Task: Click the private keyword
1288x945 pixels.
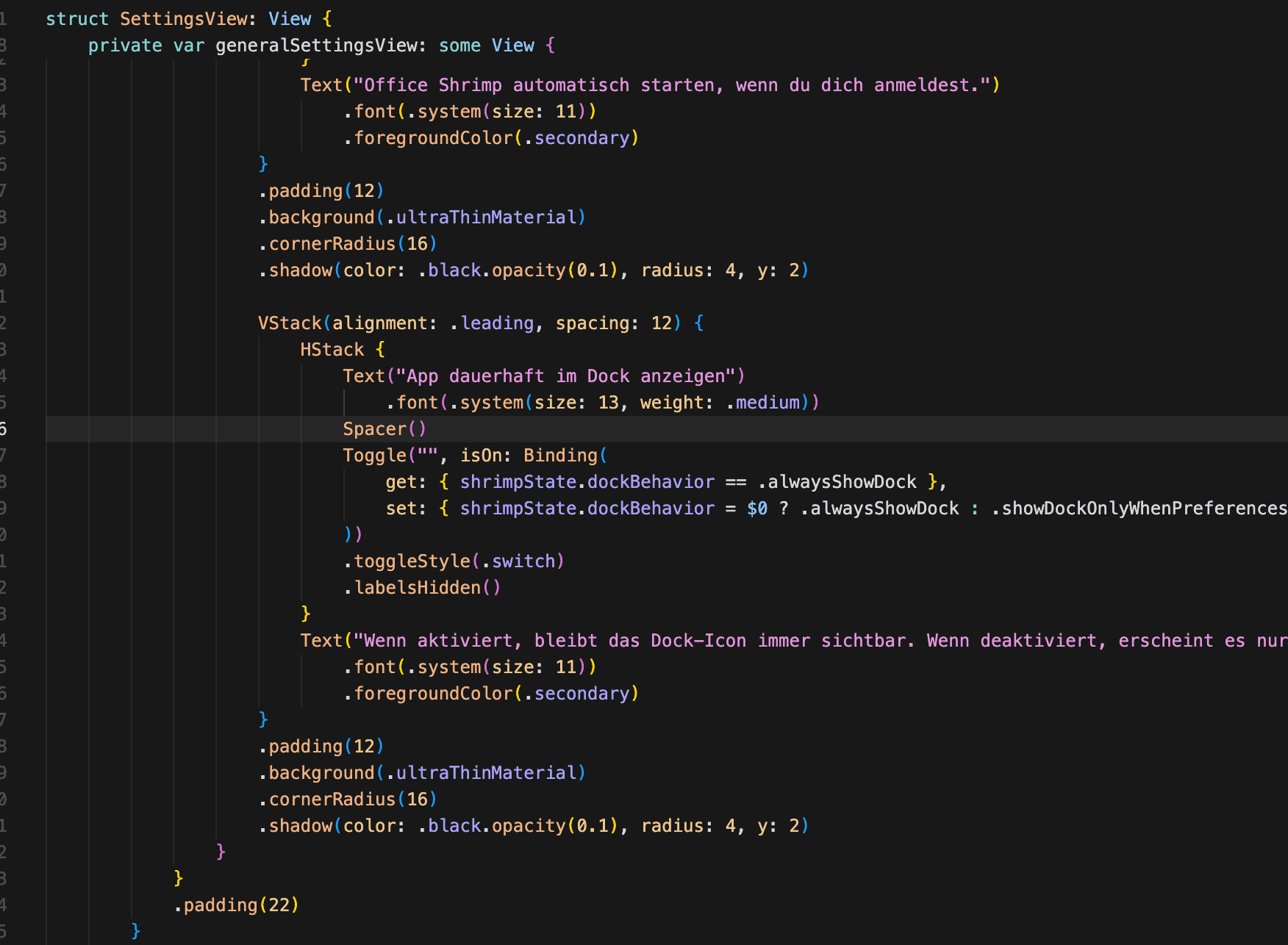Action: coord(125,46)
